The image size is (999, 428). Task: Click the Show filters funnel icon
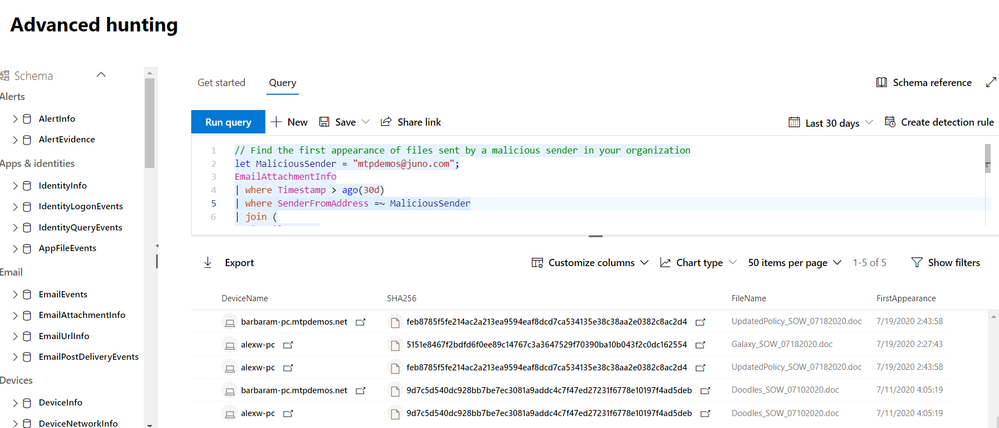click(916, 263)
